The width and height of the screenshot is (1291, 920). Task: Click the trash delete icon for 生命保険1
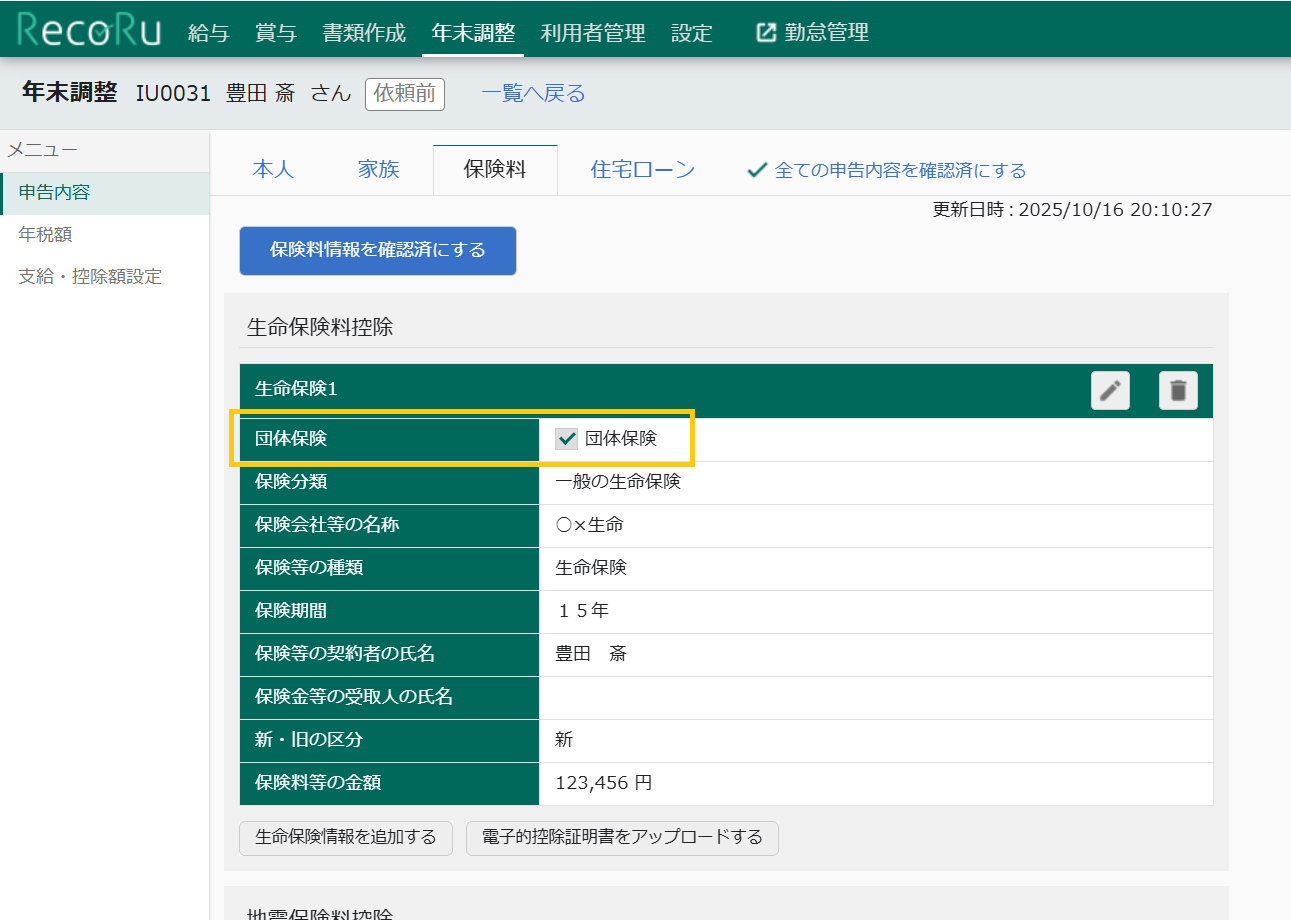click(1178, 390)
